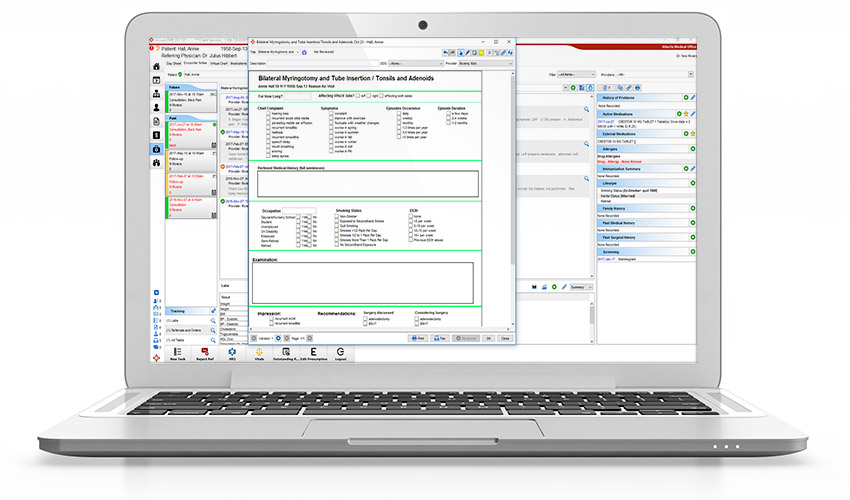The width and height of the screenshot is (850, 500).
Task: Open the DOS dropdown in form window
Action: click(416, 63)
